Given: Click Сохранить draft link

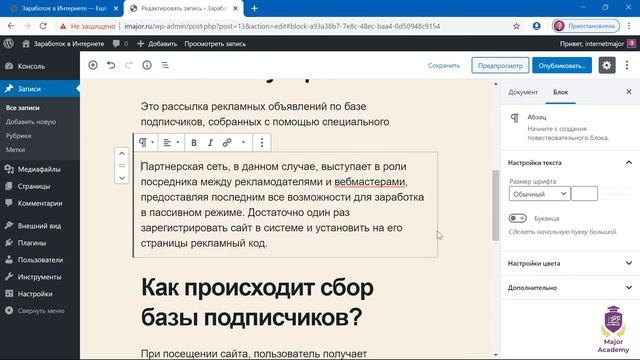Looking at the screenshot, I should pyautogui.click(x=444, y=65).
